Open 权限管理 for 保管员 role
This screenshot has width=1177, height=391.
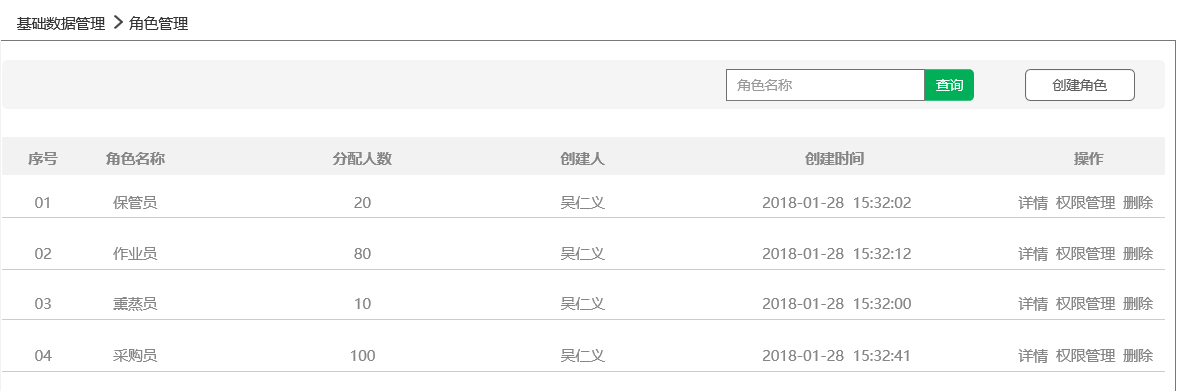1085,203
